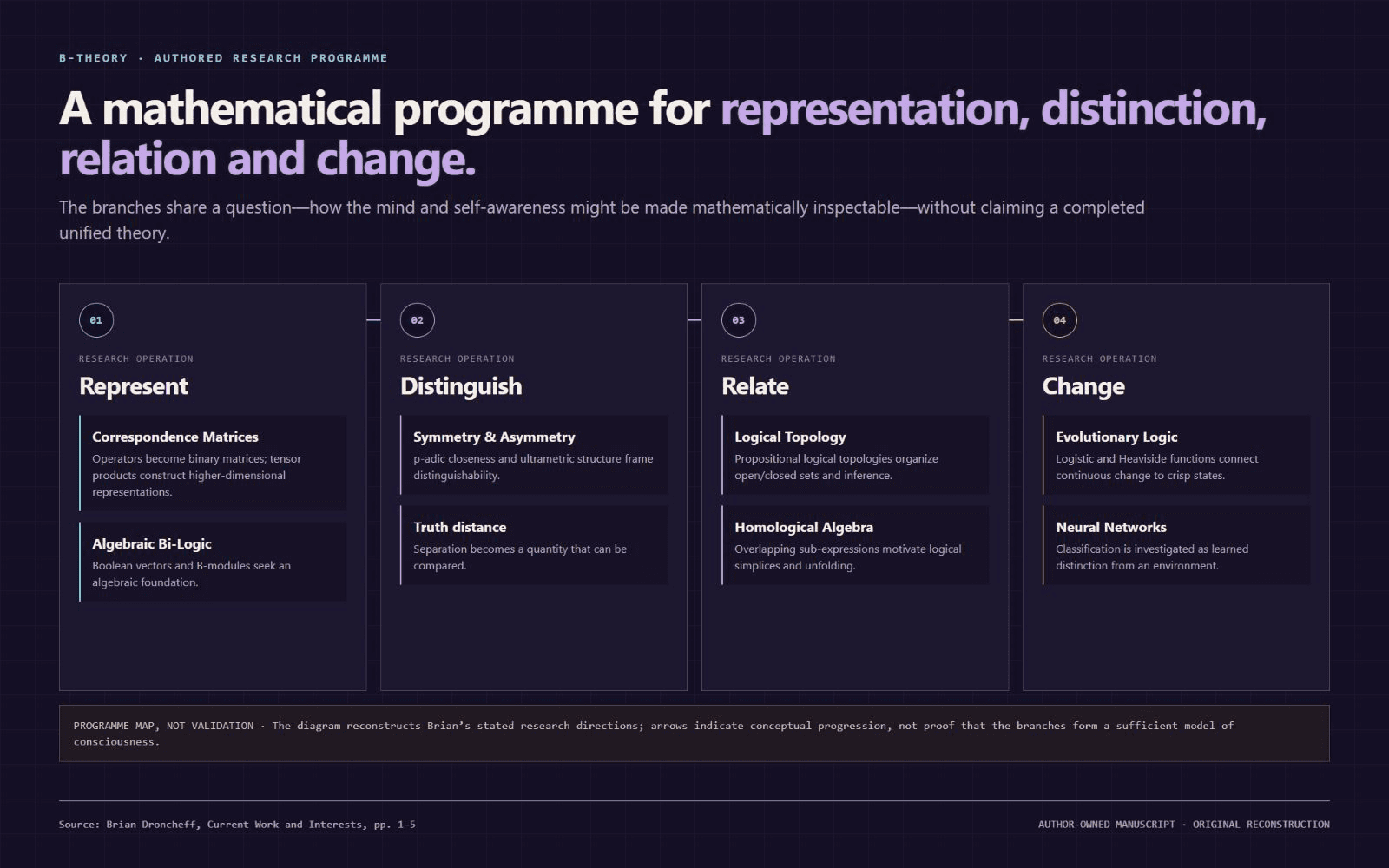The width and height of the screenshot is (1389, 868).
Task: Open the Evolutionary Logic item
Action: pyautogui.click(x=1176, y=455)
